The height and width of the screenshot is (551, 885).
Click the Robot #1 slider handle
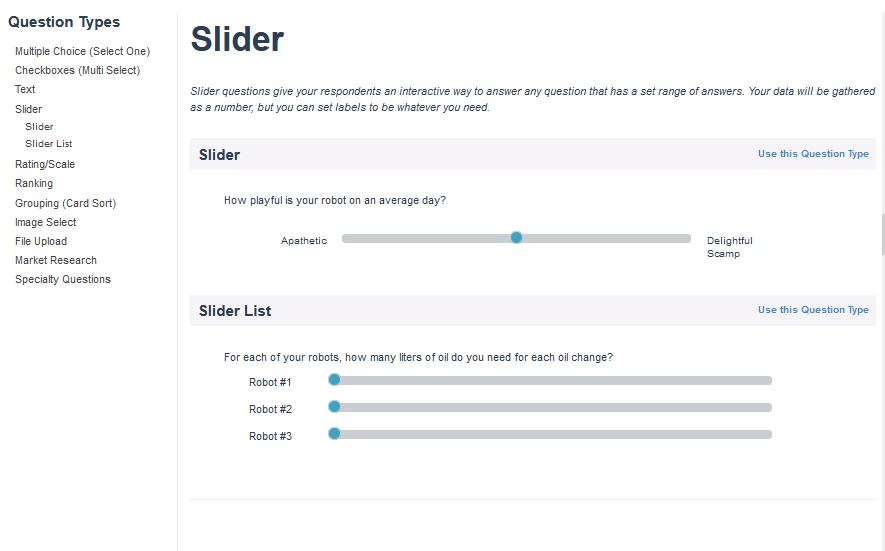point(335,380)
